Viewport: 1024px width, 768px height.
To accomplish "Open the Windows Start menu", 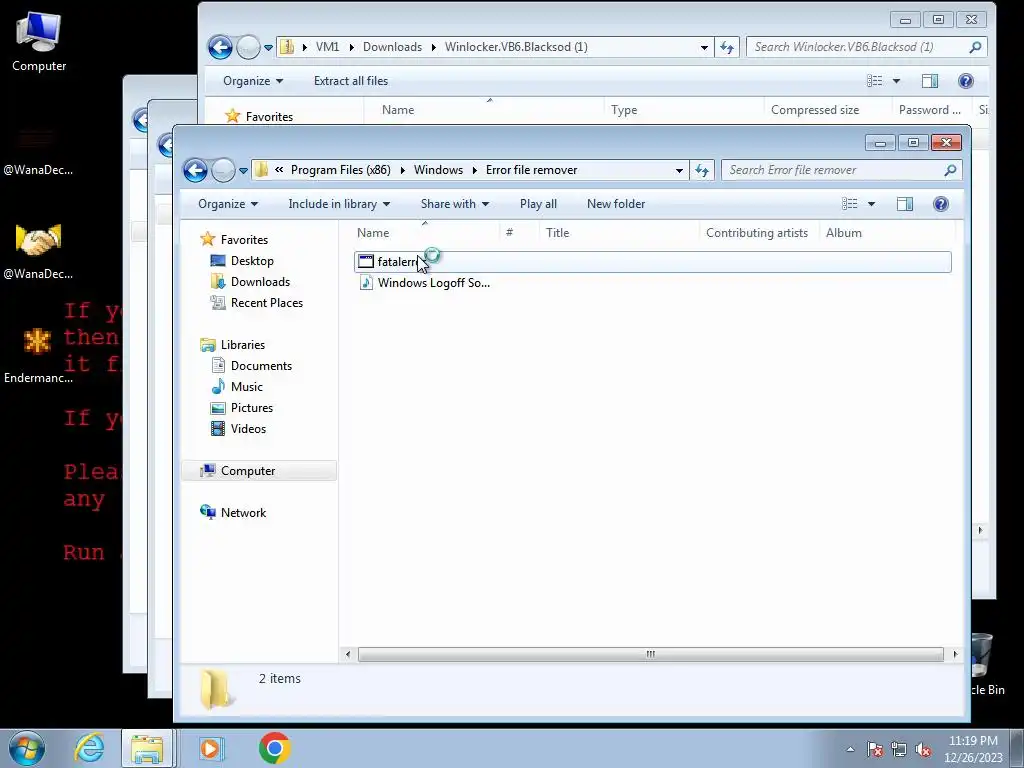I will pos(27,748).
